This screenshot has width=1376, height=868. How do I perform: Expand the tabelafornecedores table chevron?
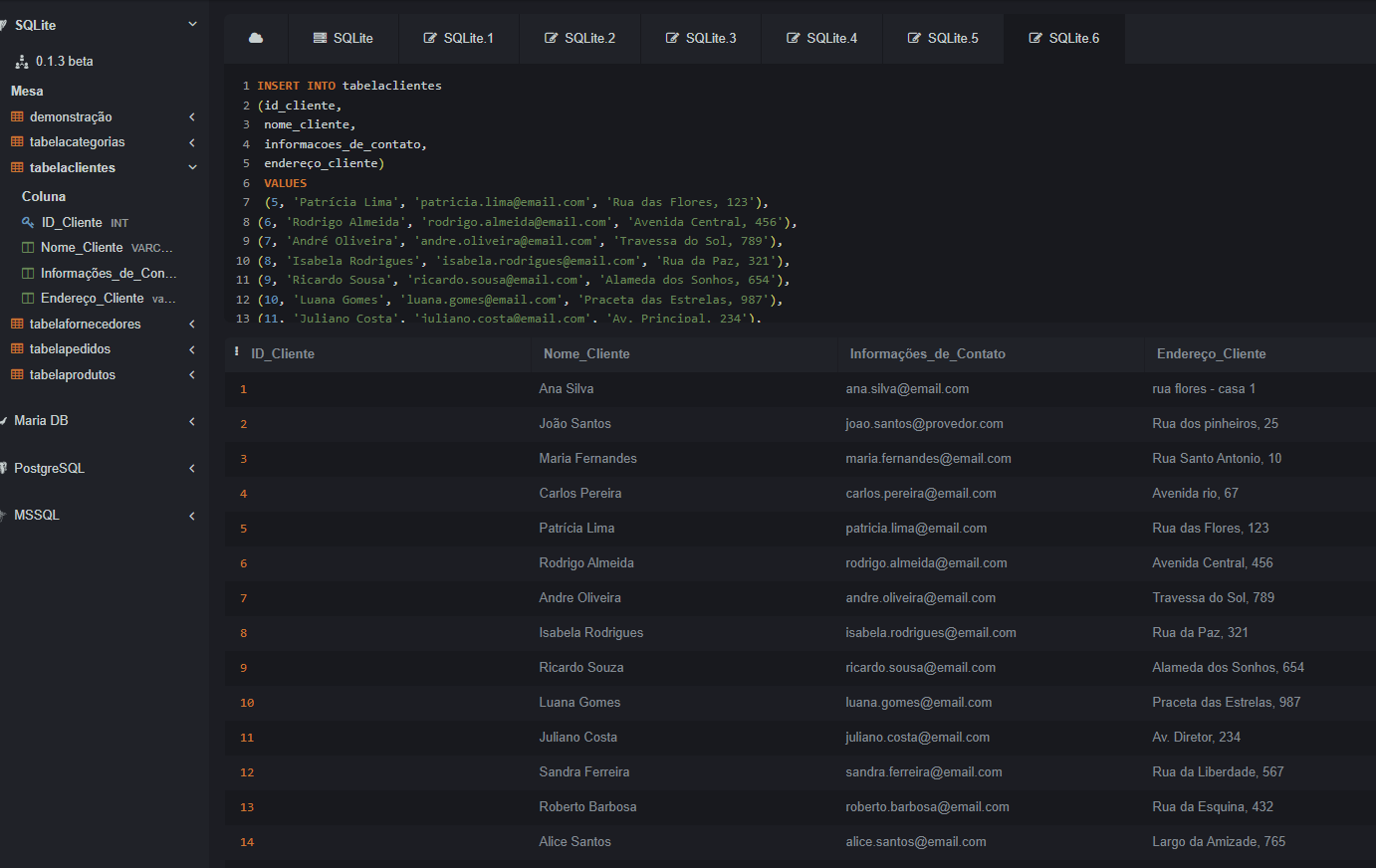[x=192, y=324]
